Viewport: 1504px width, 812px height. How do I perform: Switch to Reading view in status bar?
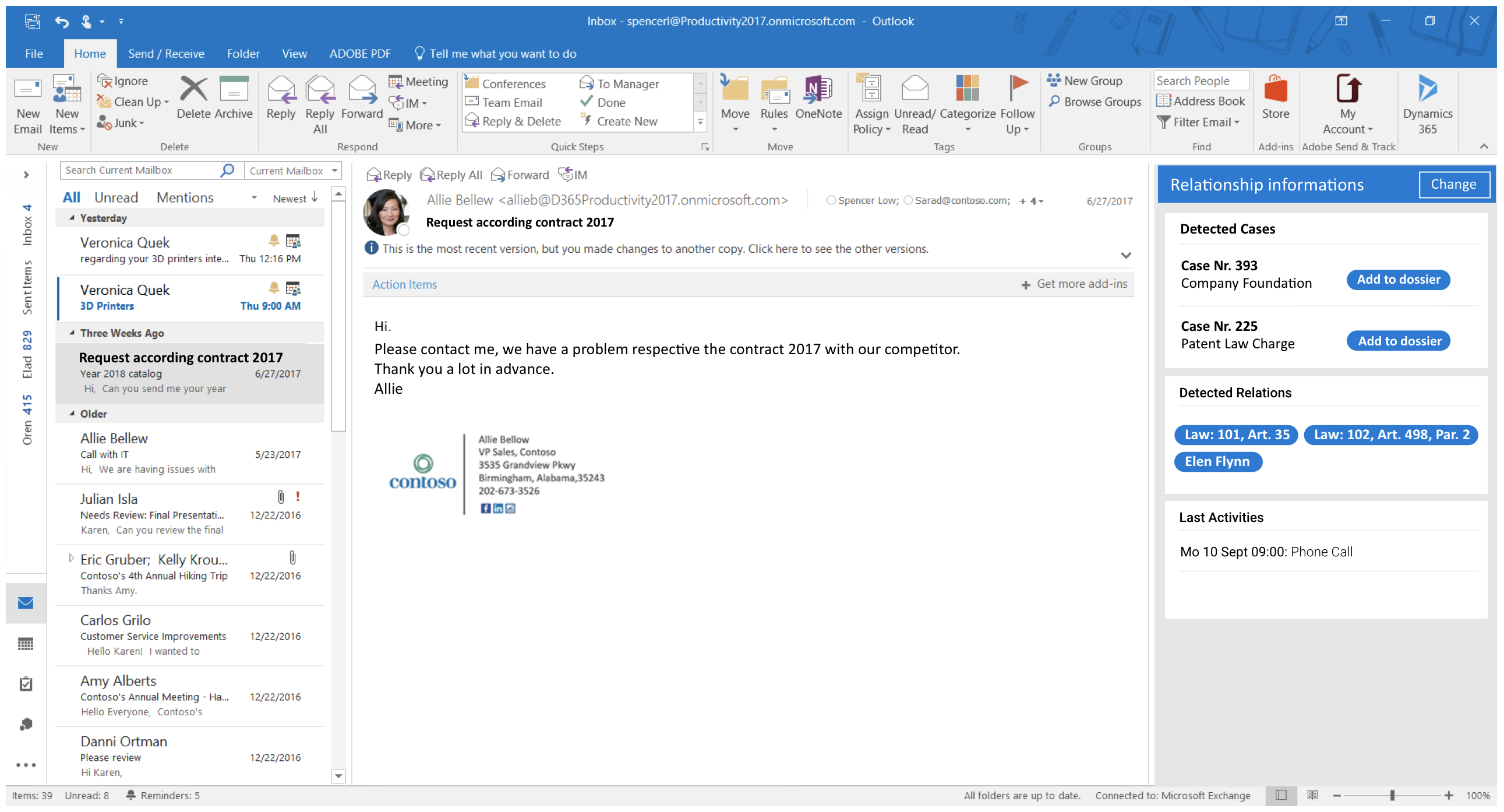coord(1312,795)
